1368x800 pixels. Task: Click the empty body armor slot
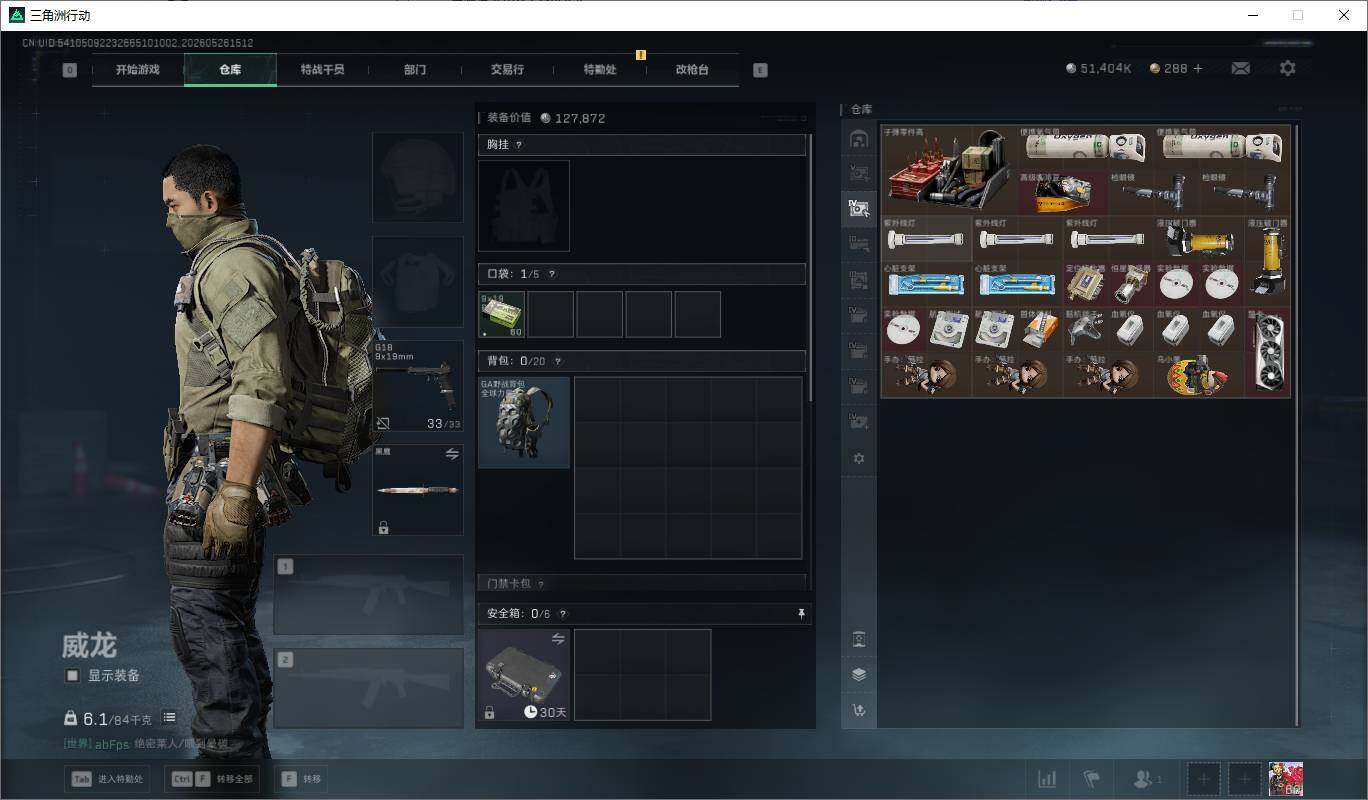418,282
